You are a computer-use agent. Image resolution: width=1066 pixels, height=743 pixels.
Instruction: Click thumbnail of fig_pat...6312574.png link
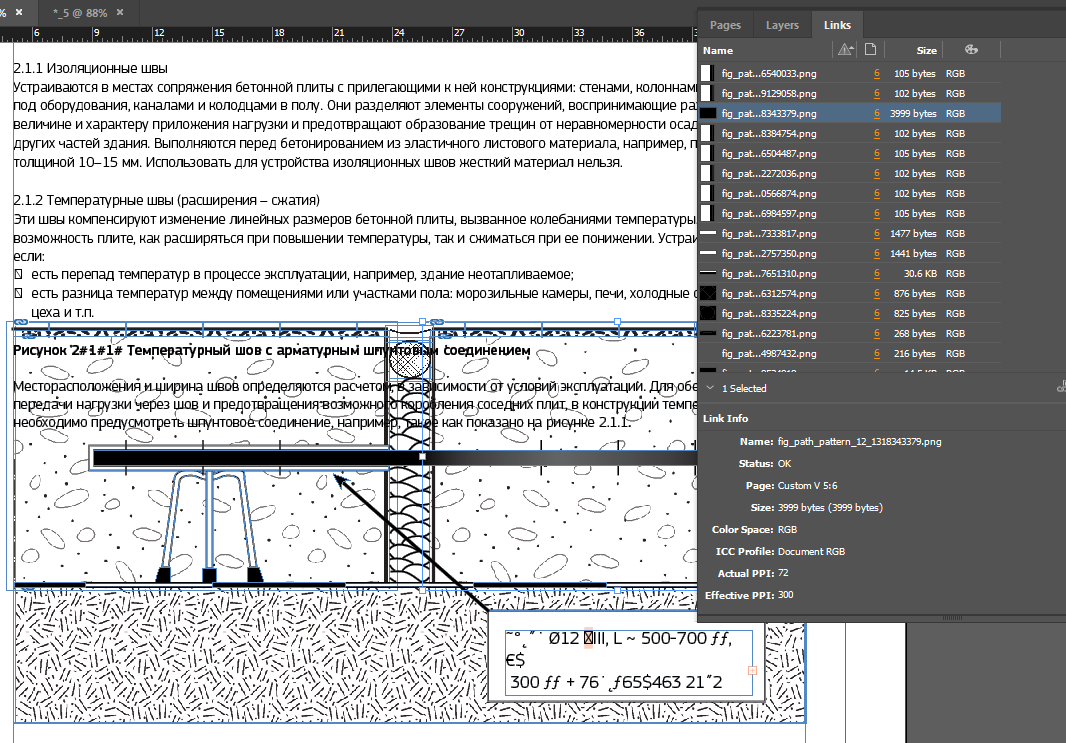tap(707, 293)
